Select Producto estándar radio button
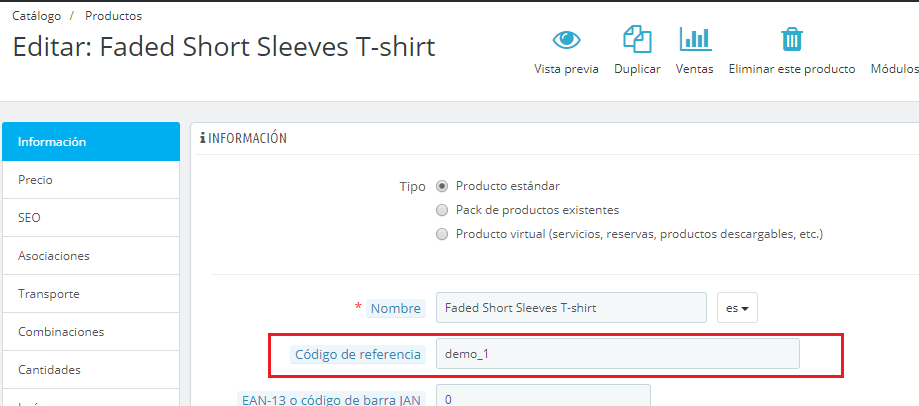The image size is (919, 406). pyautogui.click(x=442, y=186)
